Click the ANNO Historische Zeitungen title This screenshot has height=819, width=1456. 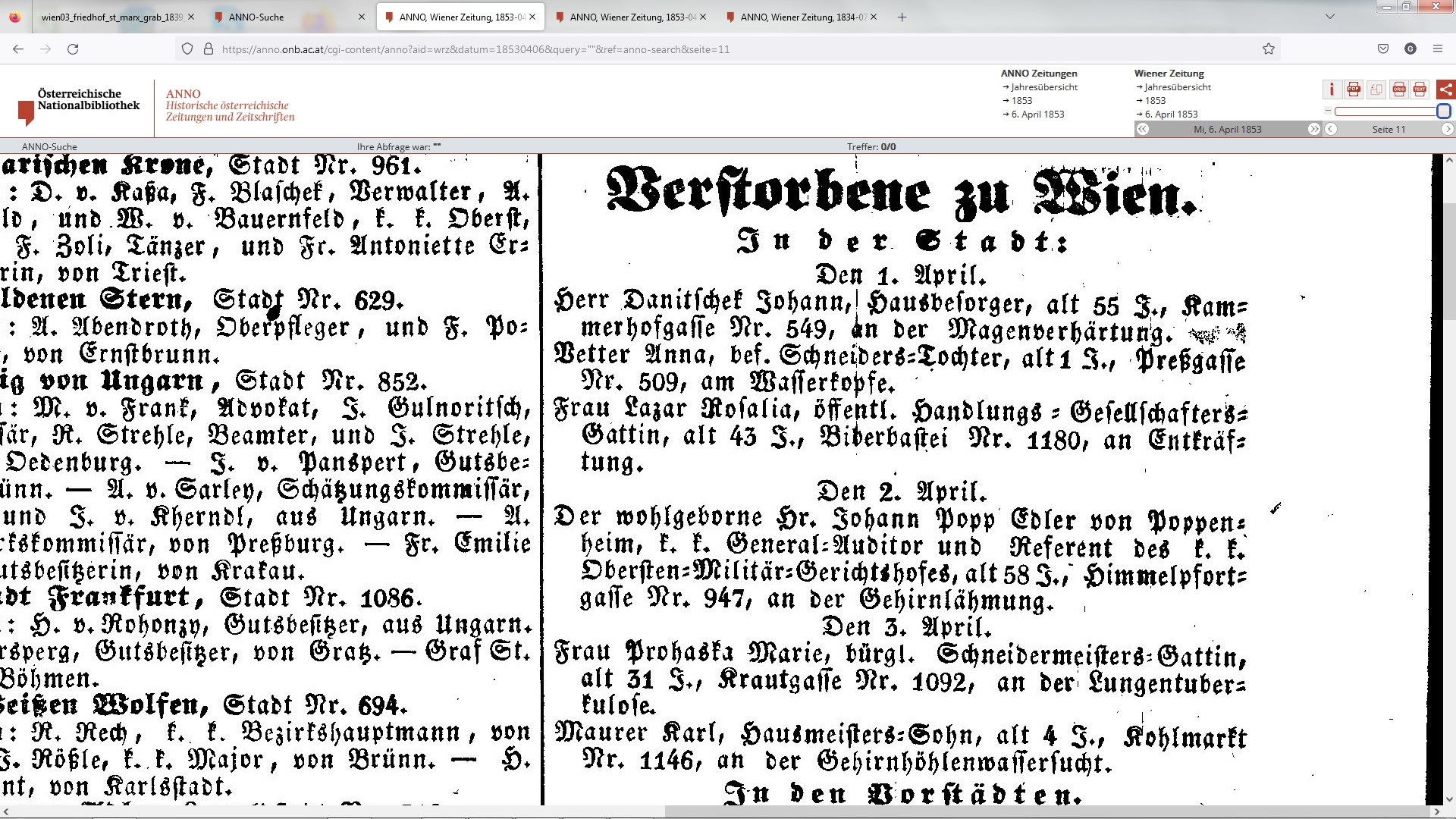click(x=230, y=105)
